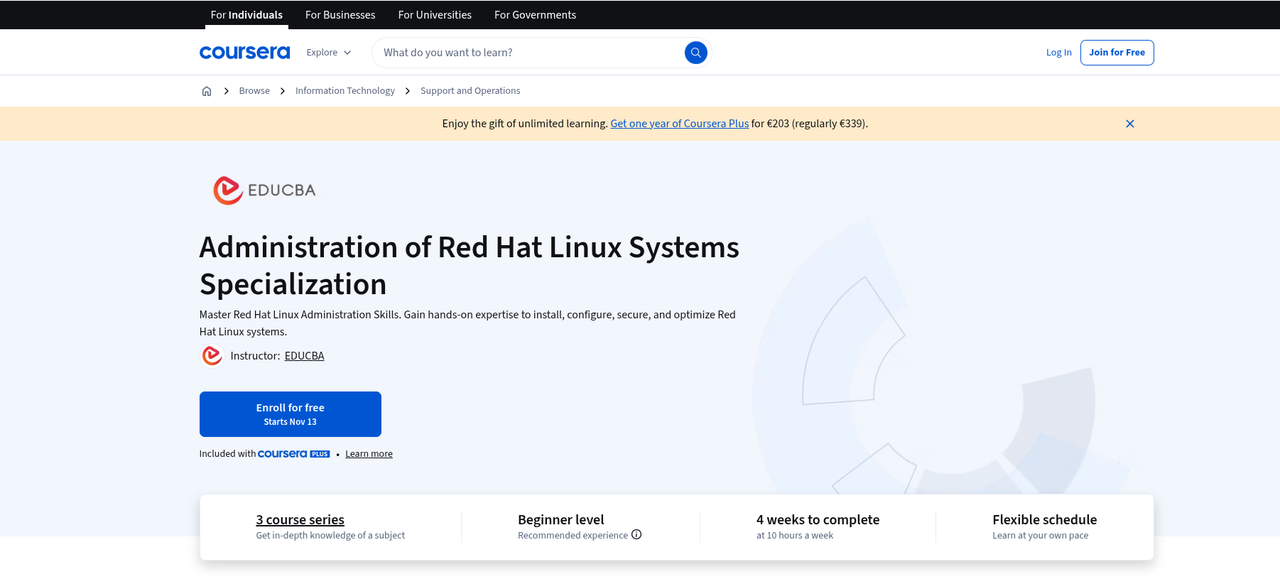Switch to For Universities tab
1280x577 pixels.
coord(435,15)
